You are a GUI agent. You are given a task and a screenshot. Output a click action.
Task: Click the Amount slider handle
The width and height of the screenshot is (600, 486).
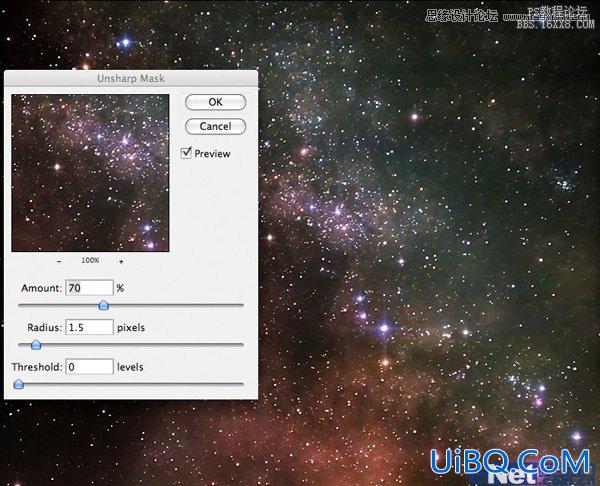point(104,305)
